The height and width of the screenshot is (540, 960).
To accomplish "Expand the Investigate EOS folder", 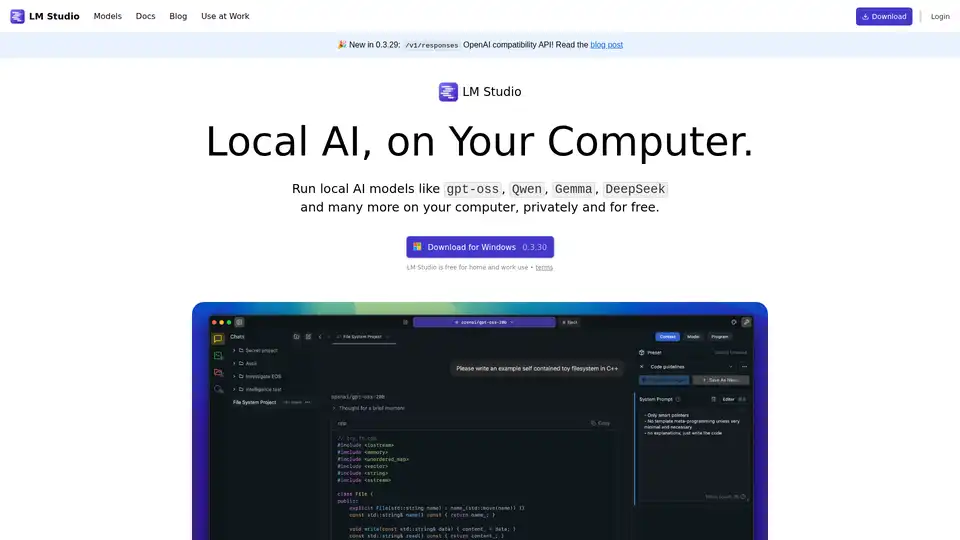I will [x=235, y=376].
